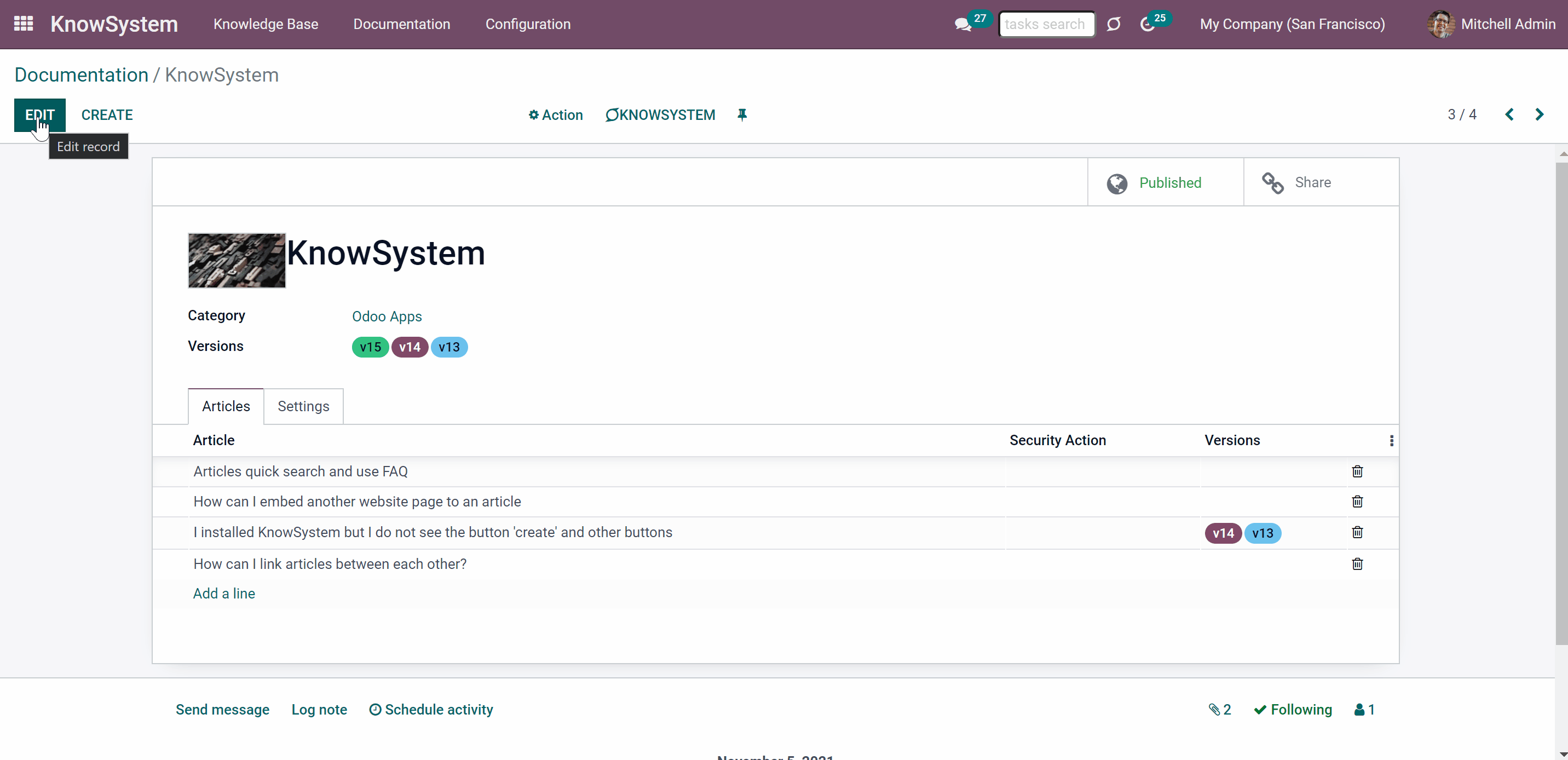Click the EDIT button

[x=39, y=115]
